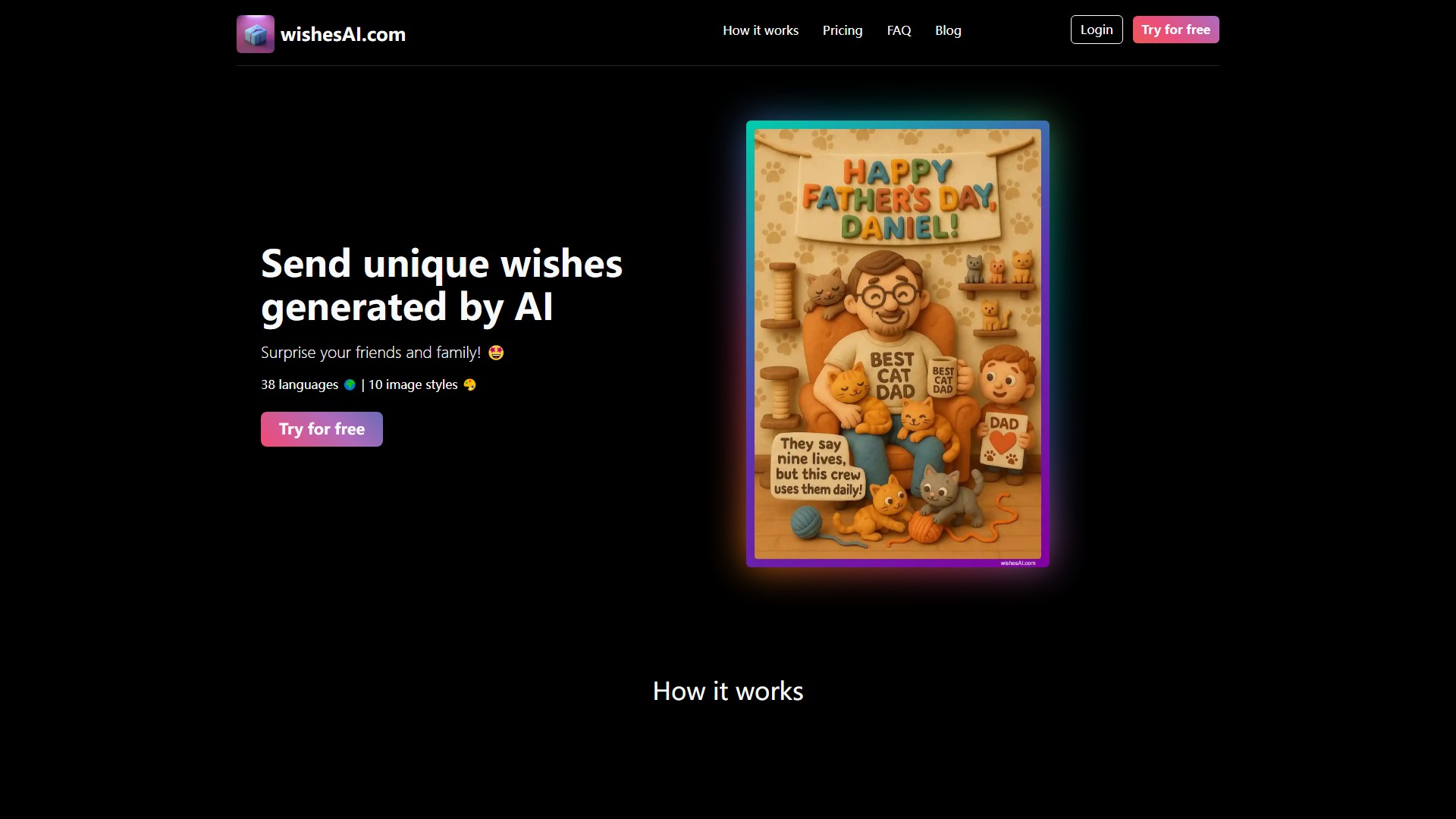Screen dimensions: 1456x819
Task: Click the Happy Father's Day banner on card
Action: point(898,199)
